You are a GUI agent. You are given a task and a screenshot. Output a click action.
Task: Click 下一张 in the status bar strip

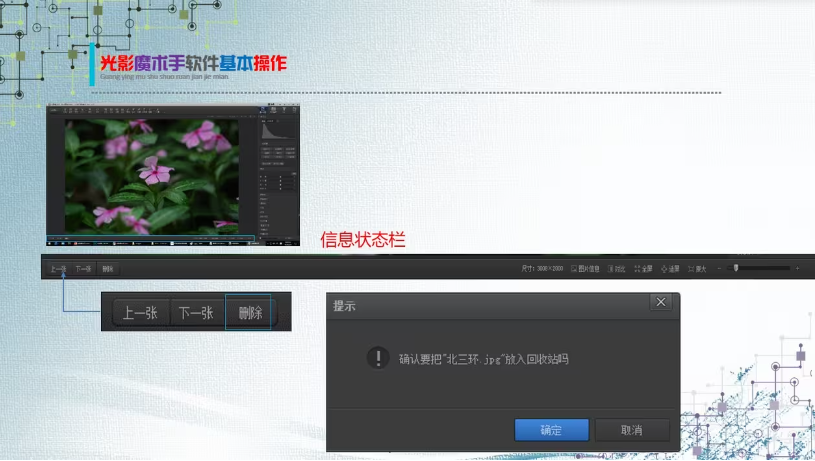(83, 268)
